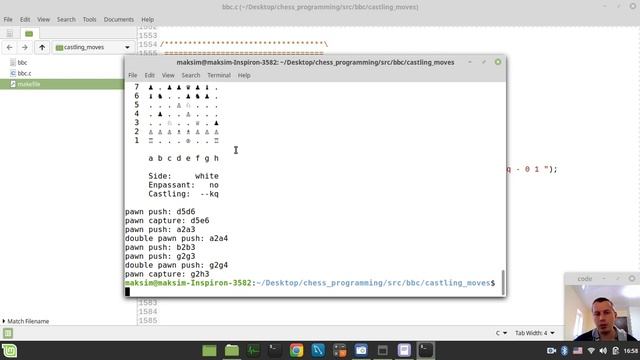The height and width of the screenshot is (360, 640).
Task: Open terminal Search menu
Action: click(191, 76)
